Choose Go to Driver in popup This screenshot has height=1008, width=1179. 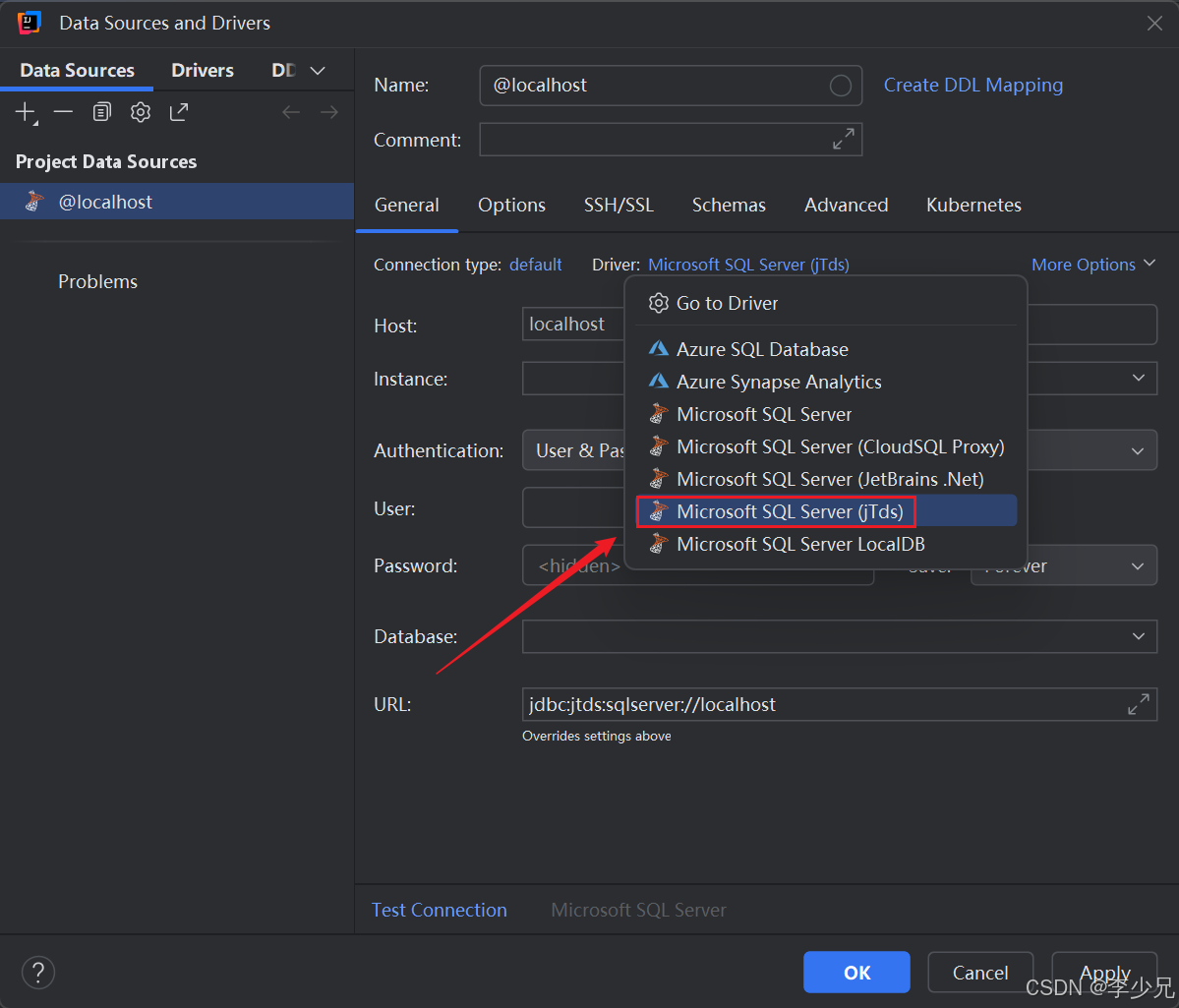[826, 303]
